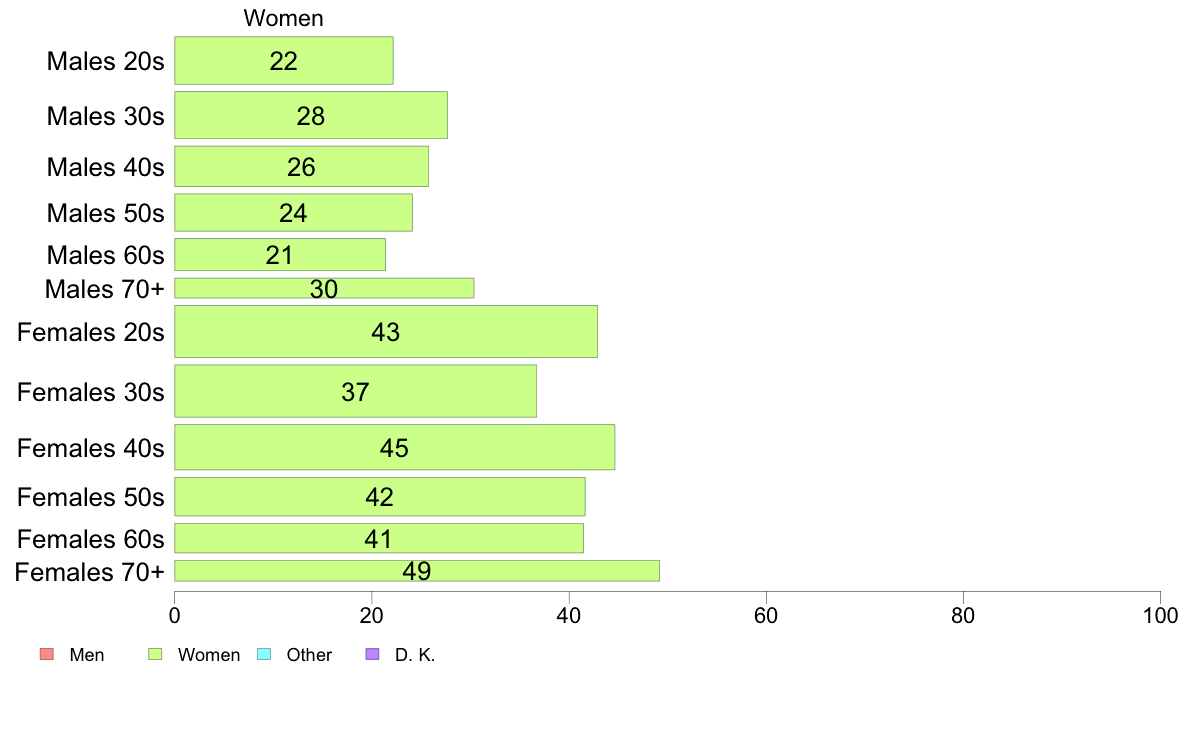
Task: Click the Females 60s bar showing 41
Action: point(379,538)
